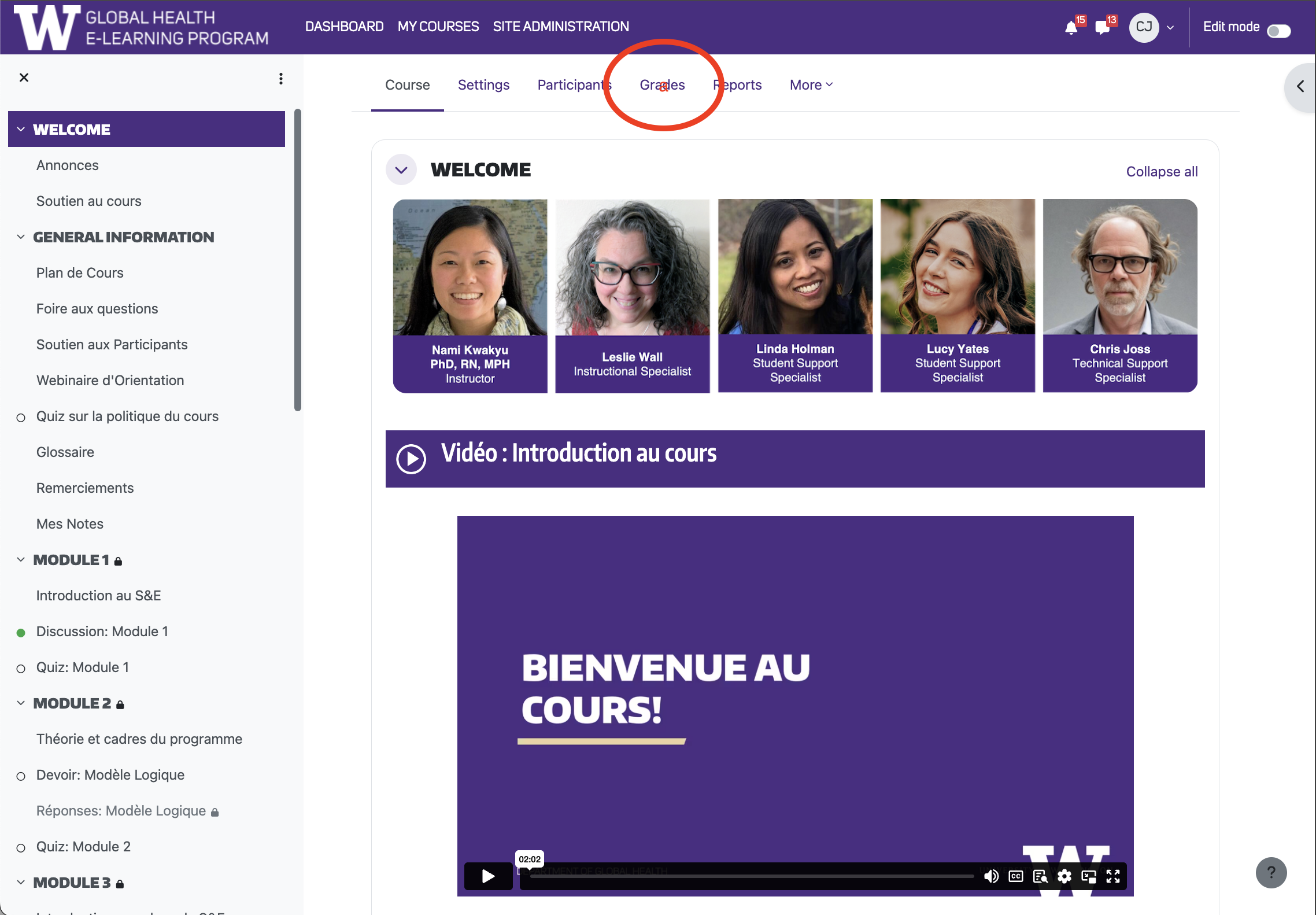This screenshot has width=1316, height=915.
Task: Open MY COURSES in the top navigation
Action: (438, 27)
